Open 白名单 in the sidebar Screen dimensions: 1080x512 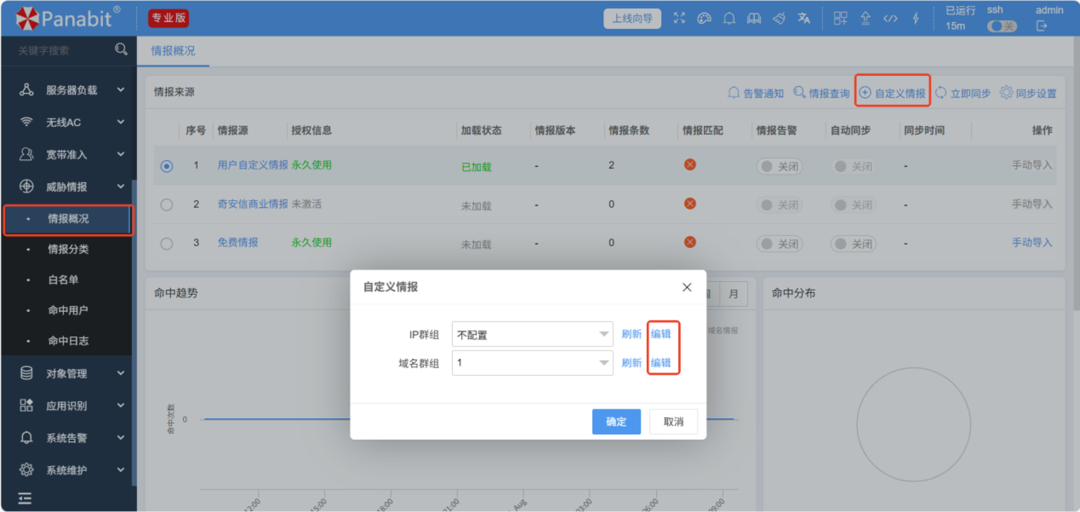[63, 280]
